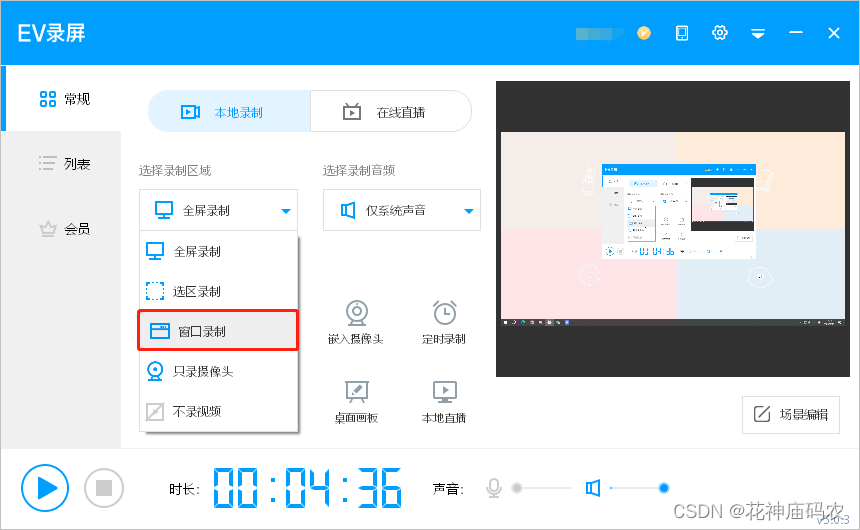Click the blurred username in title bar

[599, 34]
